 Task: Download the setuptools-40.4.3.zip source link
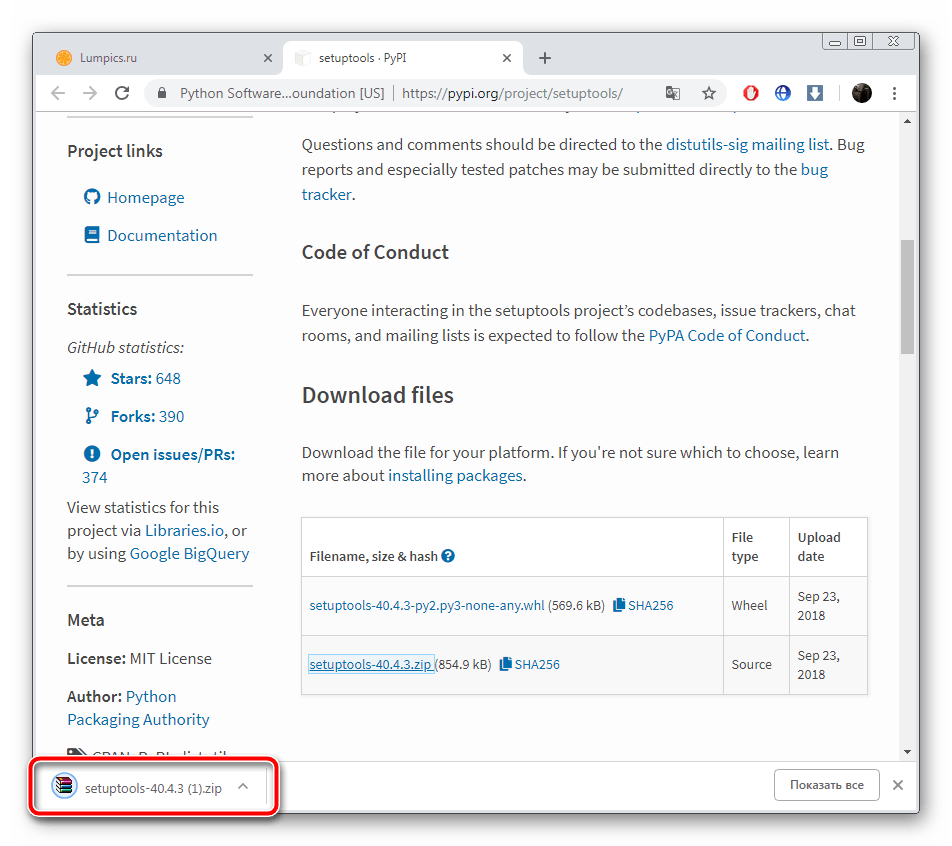tap(371, 664)
